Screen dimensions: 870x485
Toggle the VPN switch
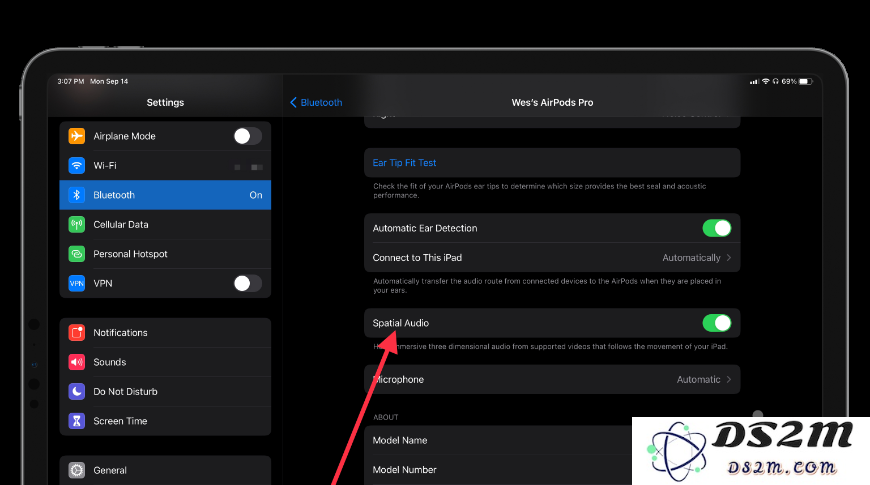tap(247, 283)
